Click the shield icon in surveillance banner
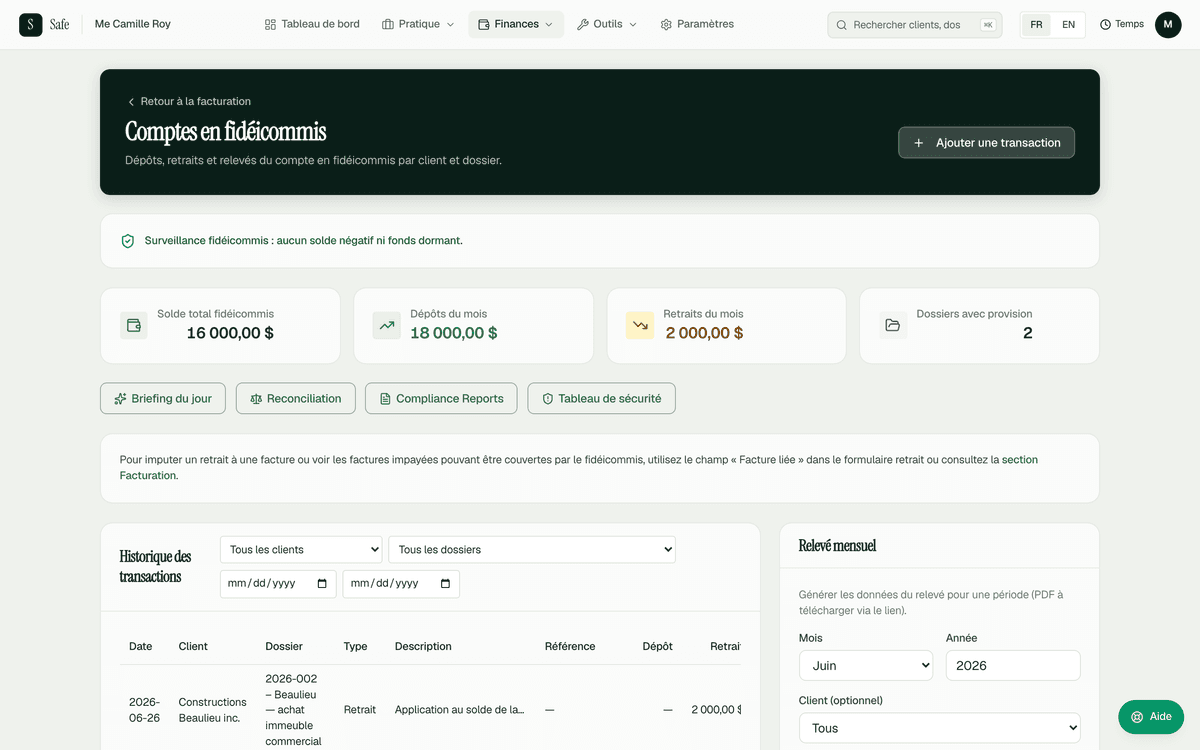Screen dimensions: 1200x750 [x=127, y=241]
